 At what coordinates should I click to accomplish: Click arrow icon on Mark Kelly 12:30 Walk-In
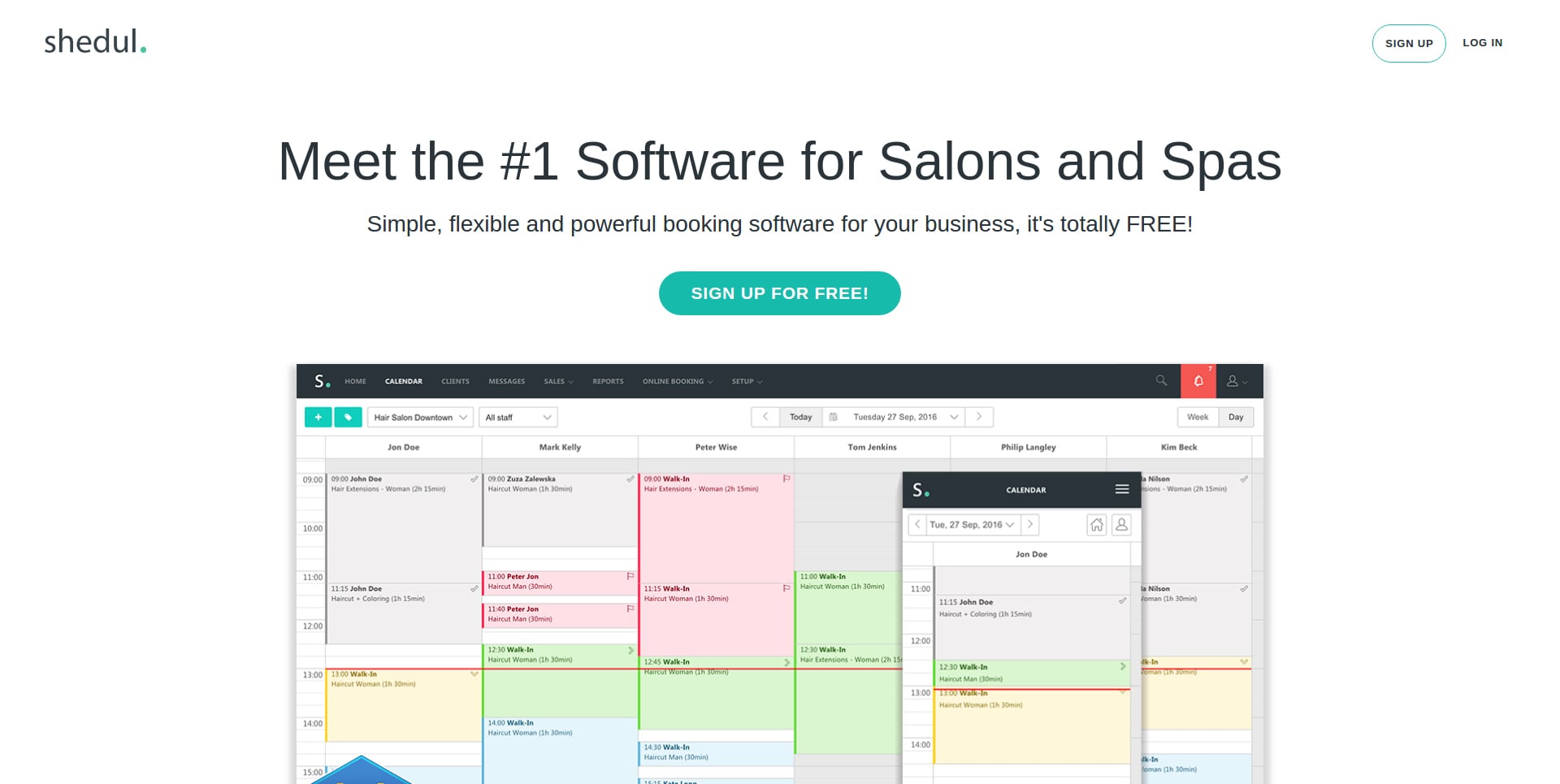(x=630, y=650)
